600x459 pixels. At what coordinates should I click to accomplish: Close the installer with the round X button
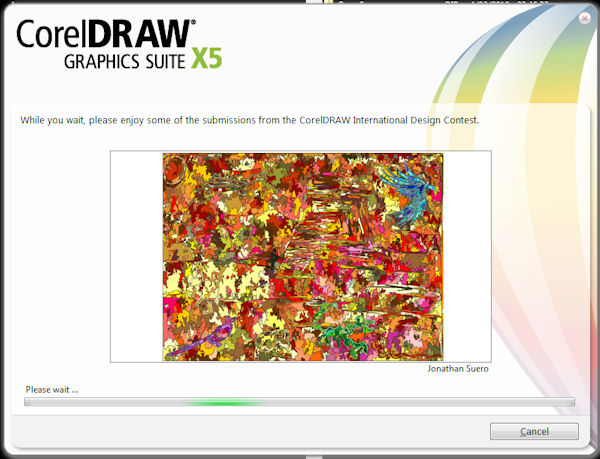[584, 18]
